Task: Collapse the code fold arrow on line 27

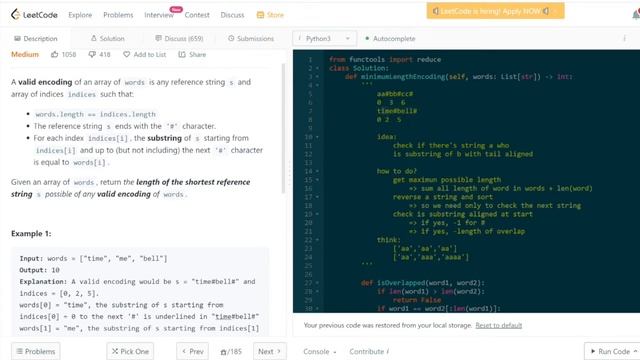Action: coord(318,282)
